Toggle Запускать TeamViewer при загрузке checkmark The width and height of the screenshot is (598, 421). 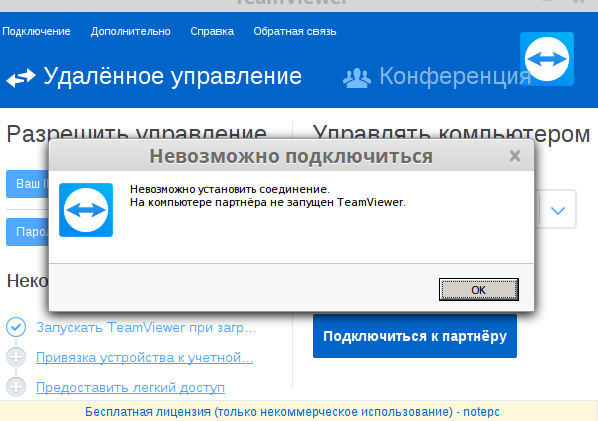tap(16, 327)
